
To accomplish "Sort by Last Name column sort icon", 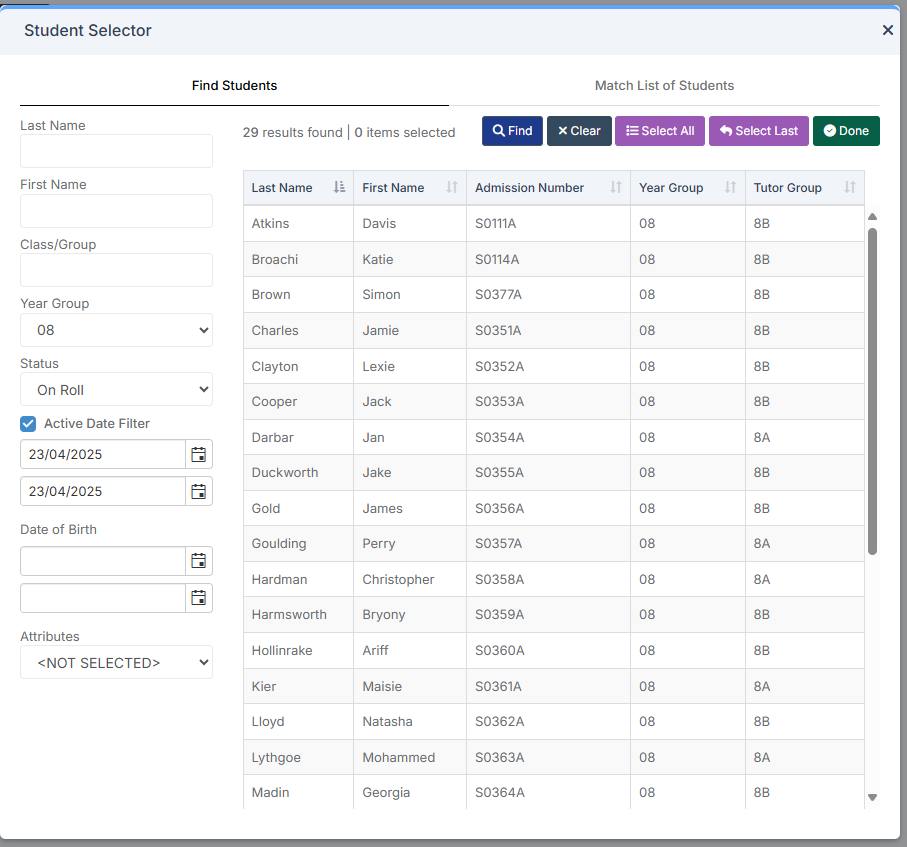I will tap(339, 188).
